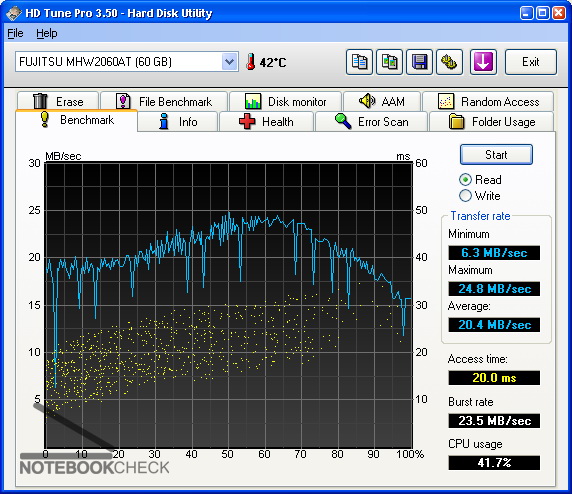Minimize the HD Tune Pro window
This screenshot has width=572, height=494.
pyautogui.click(x=526, y=13)
